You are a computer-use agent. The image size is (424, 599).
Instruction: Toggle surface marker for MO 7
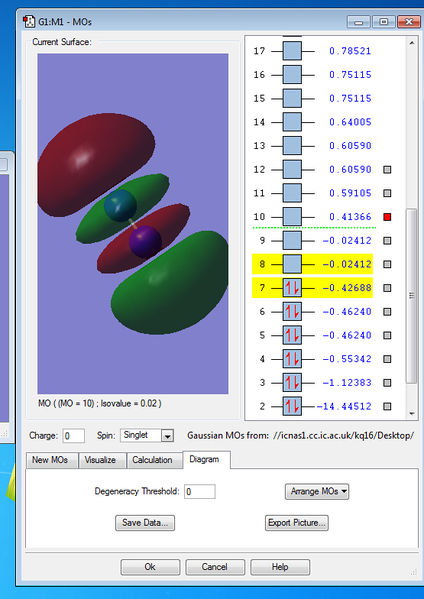pos(387,288)
